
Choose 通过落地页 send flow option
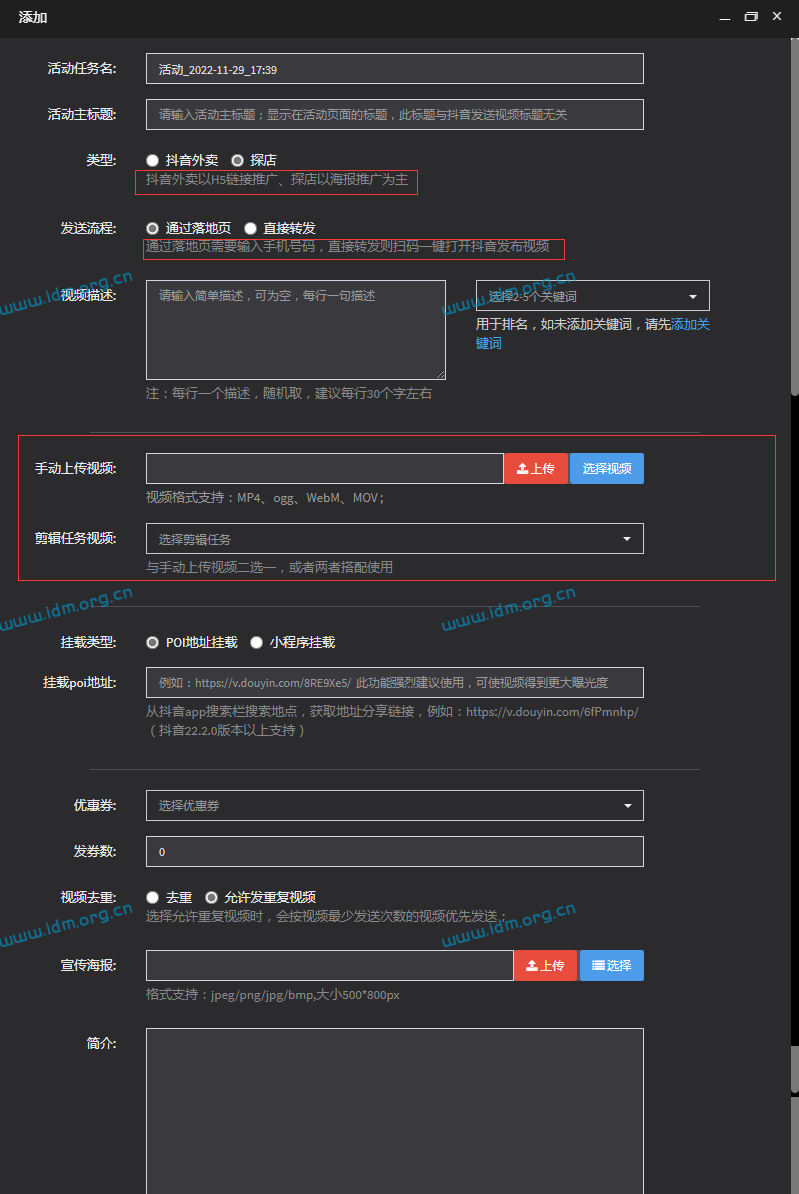pyautogui.click(x=152, y=228)
